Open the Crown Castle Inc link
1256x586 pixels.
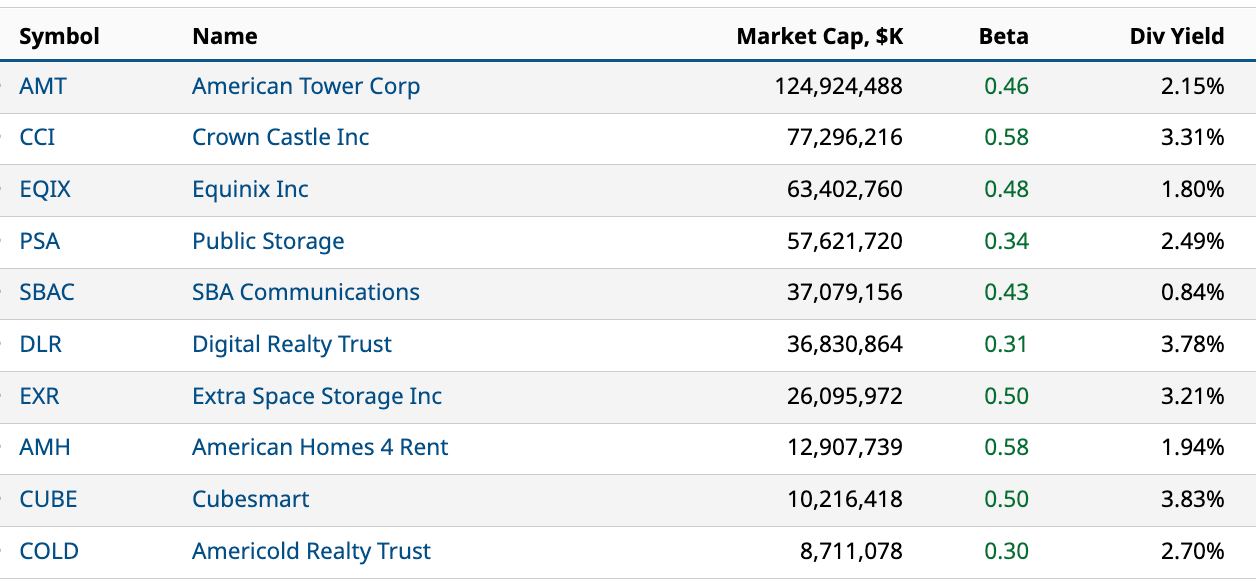coord(280,137)
